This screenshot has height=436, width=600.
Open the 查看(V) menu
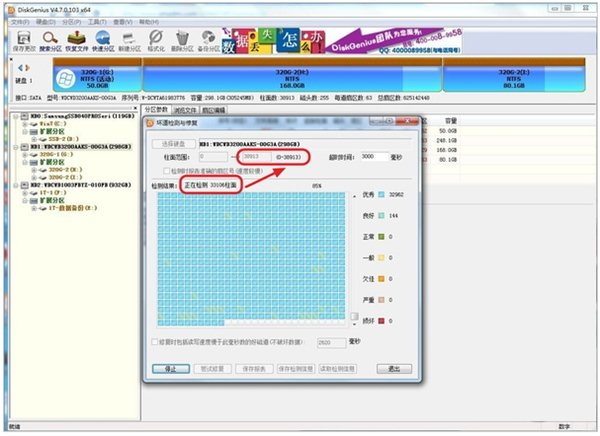123,22
